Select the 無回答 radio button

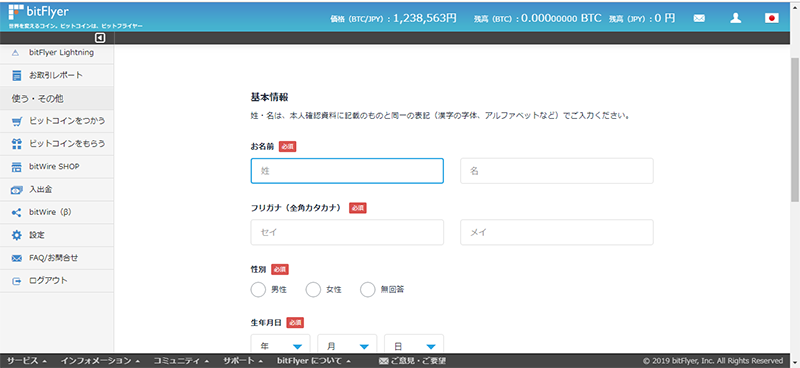coord(367,289)
